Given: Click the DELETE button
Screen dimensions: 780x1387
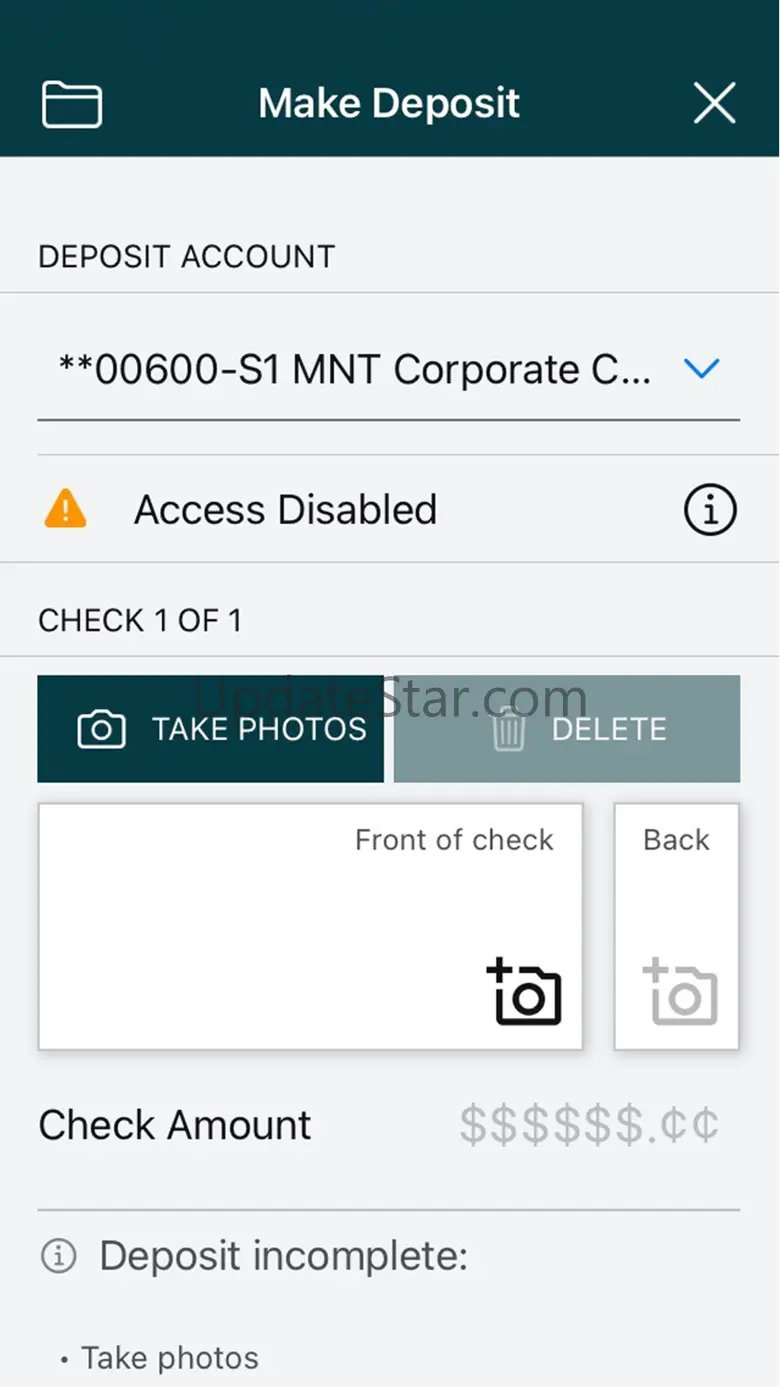Looking at the screenshot, I should coord(567,729).
